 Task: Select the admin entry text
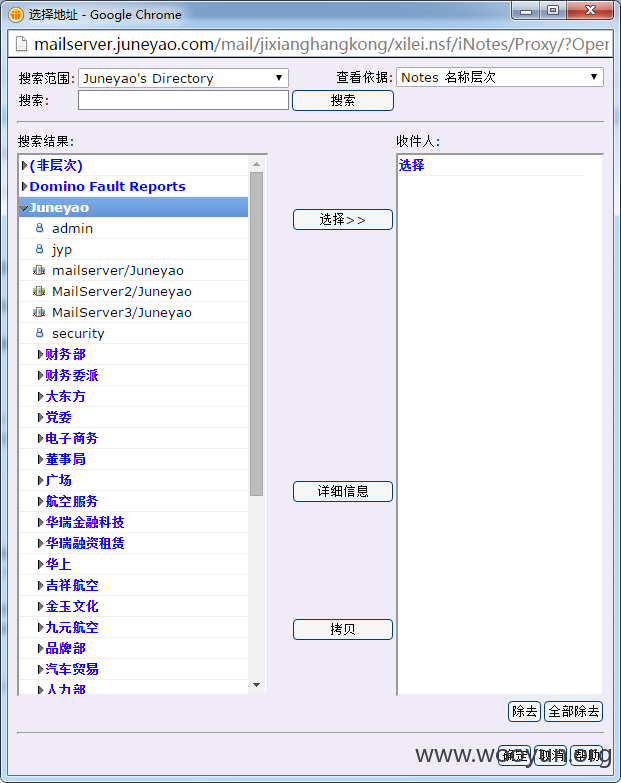click(x=72, y=228)
